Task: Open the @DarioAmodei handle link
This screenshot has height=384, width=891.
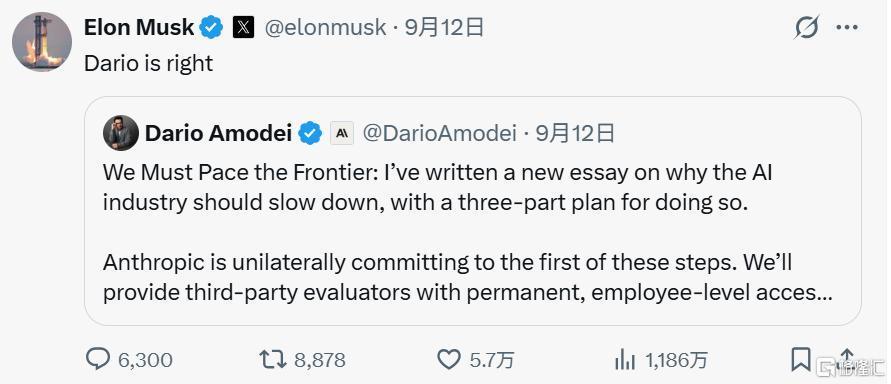Action: (439, 133)
